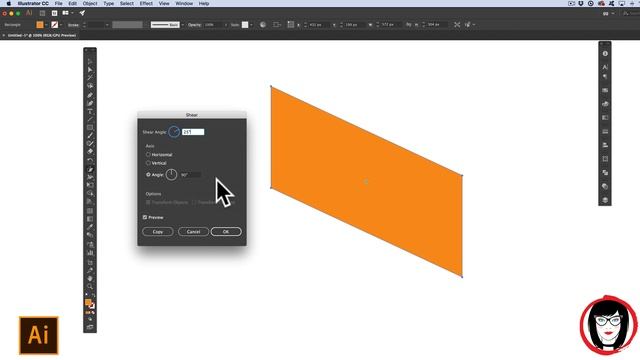Screen dimensions: 640x360
Task: Open the Arrange Documents dropdown
Action: pyautogui.click(x=67, y=13)
